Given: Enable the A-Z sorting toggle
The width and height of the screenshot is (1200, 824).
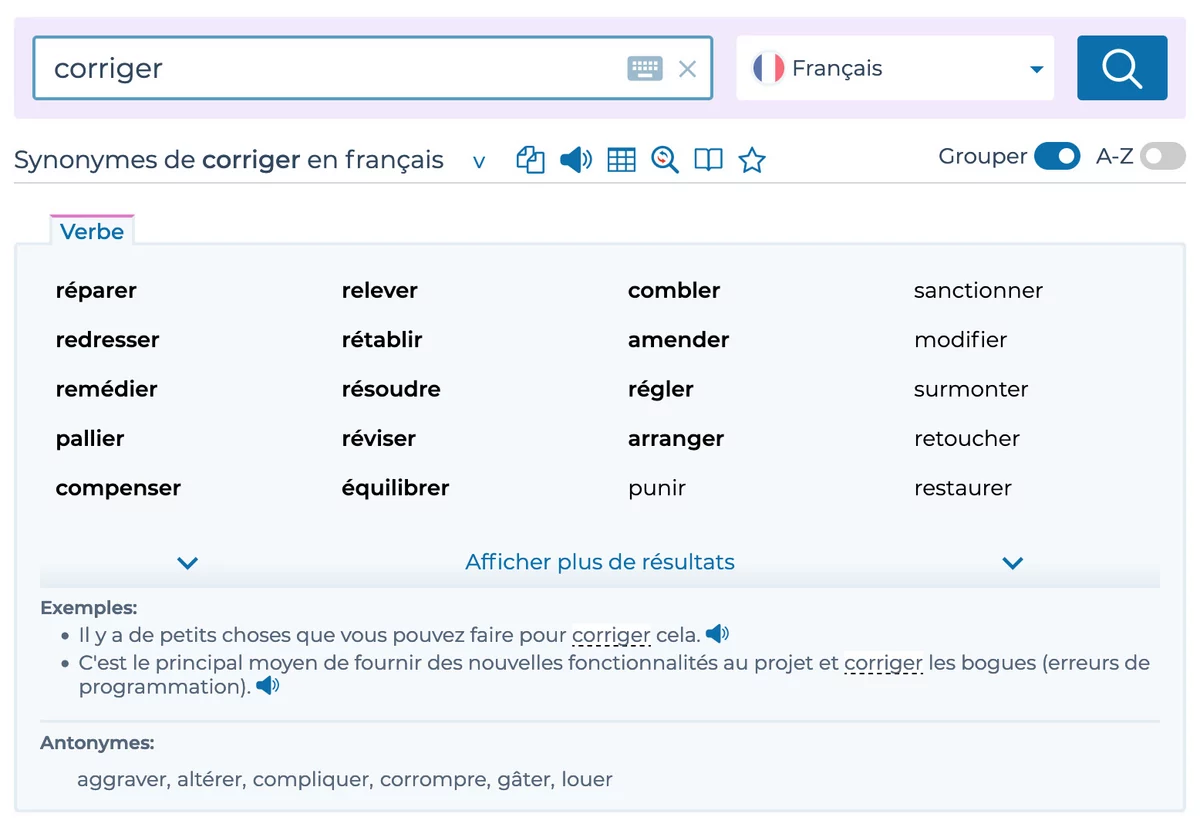Looking at the screenshot, I should pyautogui.click(x=1163, y=157).
